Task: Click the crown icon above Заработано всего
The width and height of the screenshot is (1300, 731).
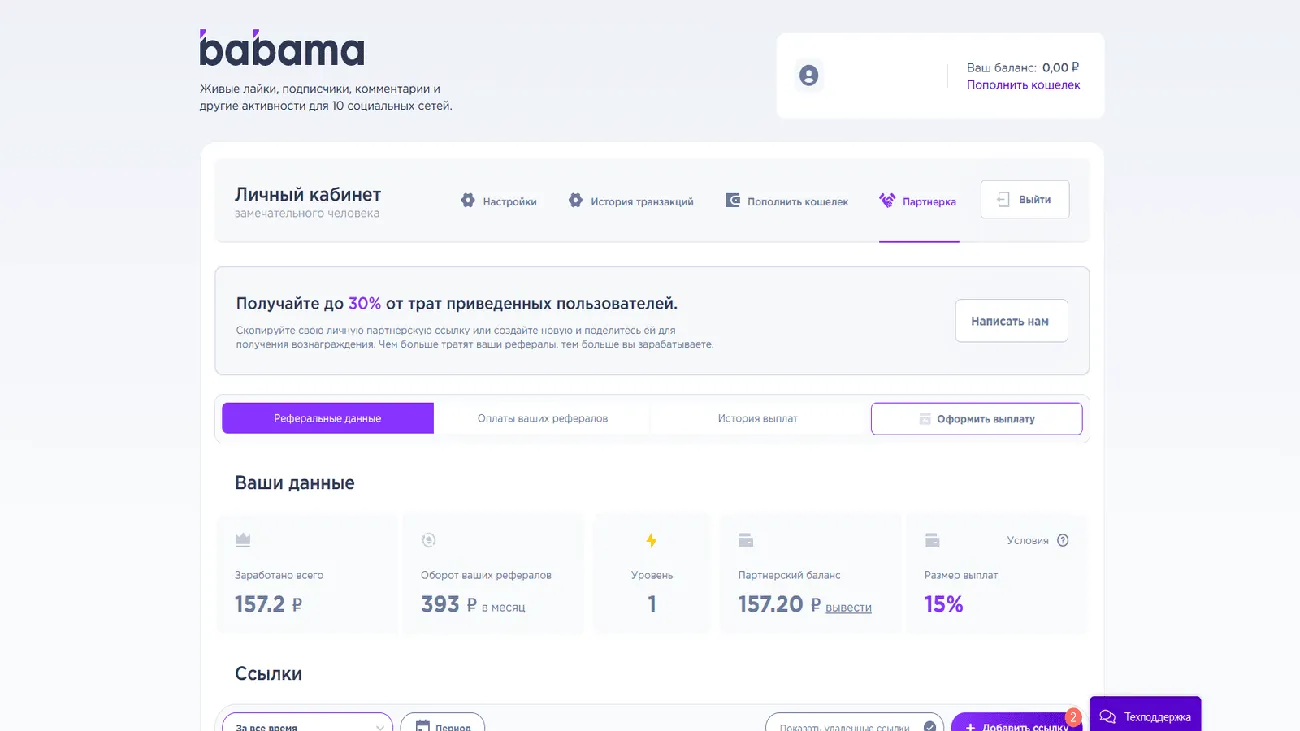Action: (243, 540)
